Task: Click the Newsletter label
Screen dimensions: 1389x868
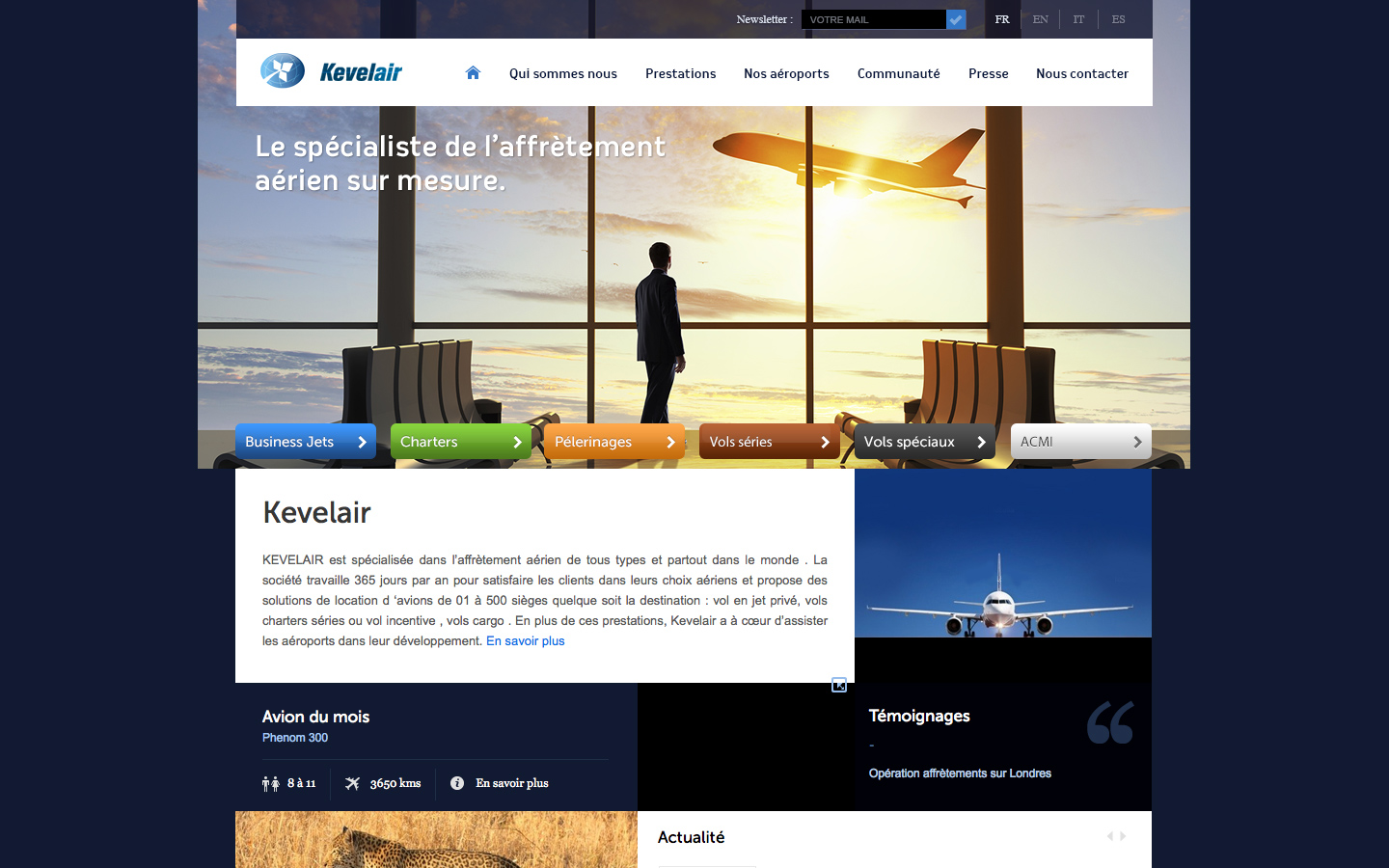Action: point(764,19)
